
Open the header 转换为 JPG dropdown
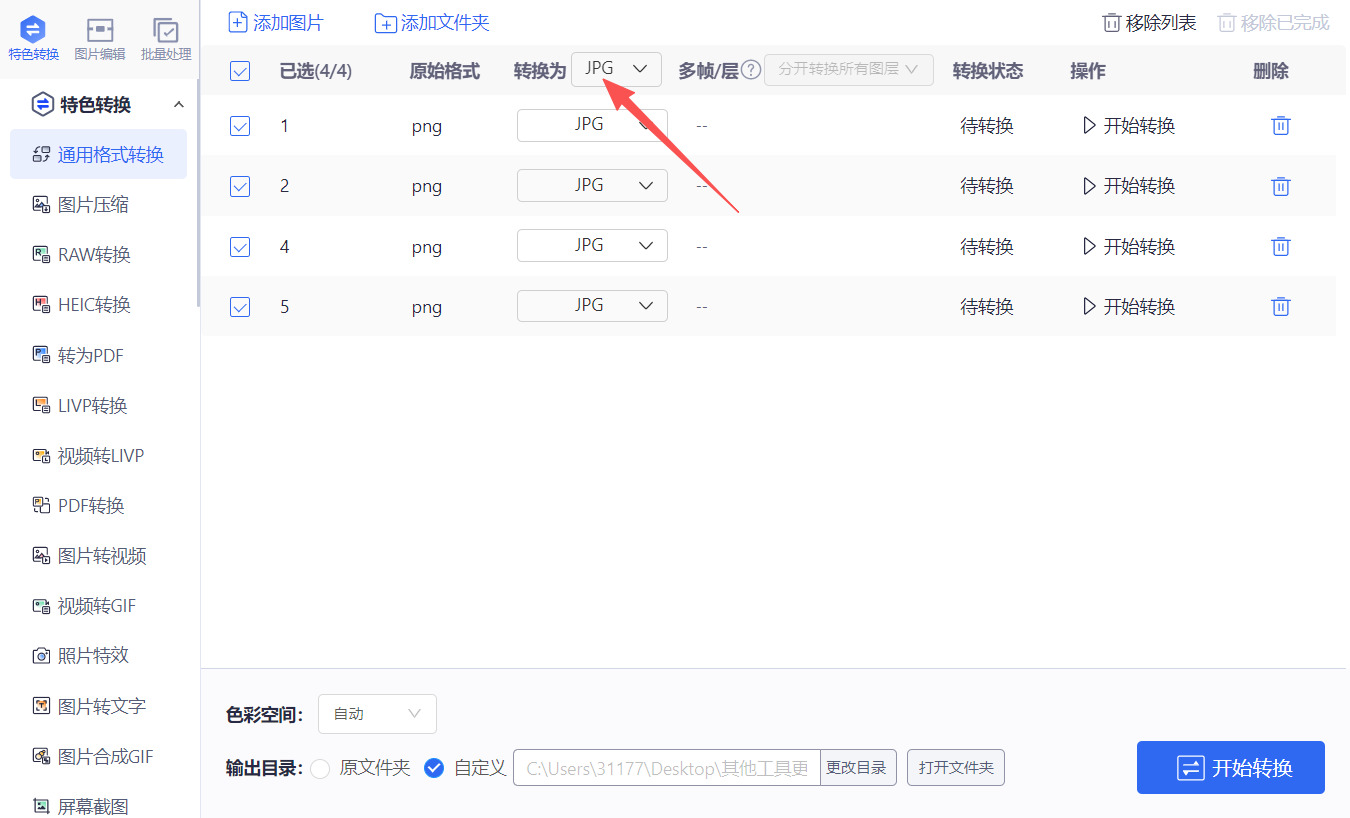tap(616, 69)
